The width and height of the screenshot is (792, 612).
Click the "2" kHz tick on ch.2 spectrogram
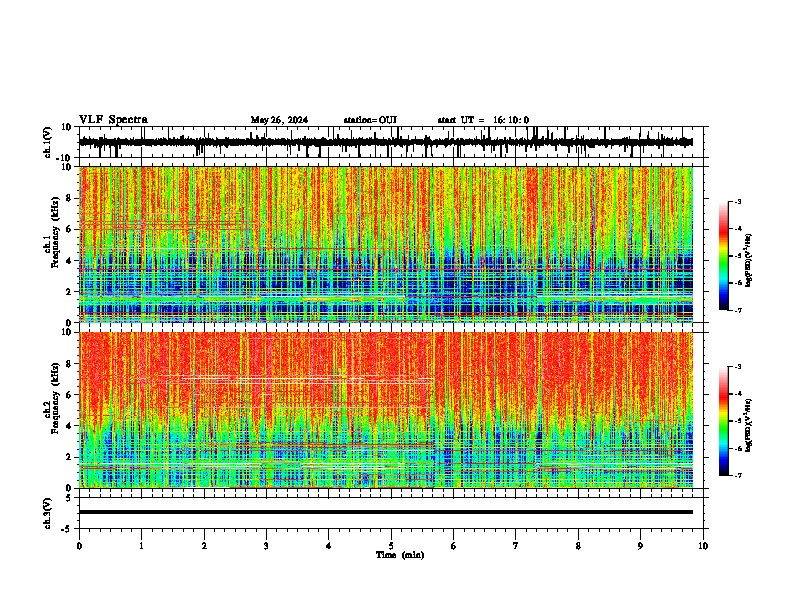(69, 457)
